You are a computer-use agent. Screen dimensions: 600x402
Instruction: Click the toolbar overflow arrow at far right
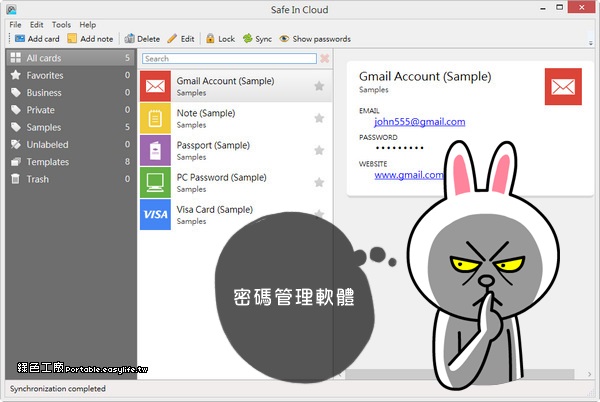tap(590, 43)
